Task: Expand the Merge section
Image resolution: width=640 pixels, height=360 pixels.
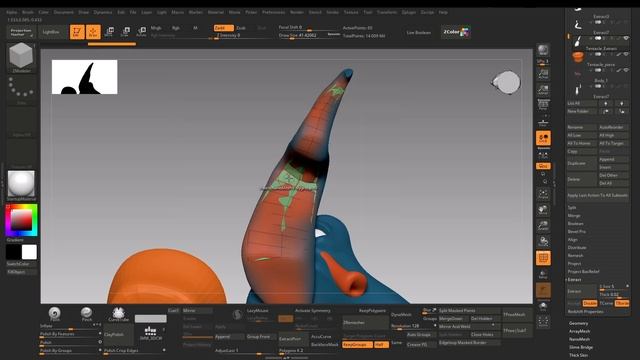Action: [x=573, y=216]
